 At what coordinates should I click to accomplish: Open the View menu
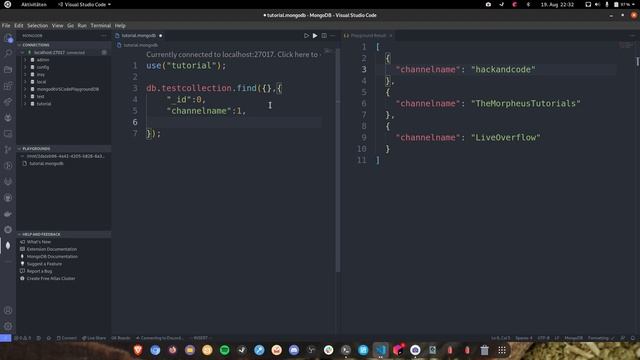tap(58, 25)
